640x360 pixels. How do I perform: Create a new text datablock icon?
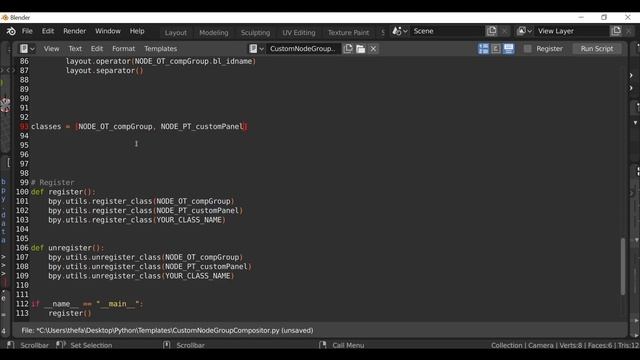click(x=348, y=49)
